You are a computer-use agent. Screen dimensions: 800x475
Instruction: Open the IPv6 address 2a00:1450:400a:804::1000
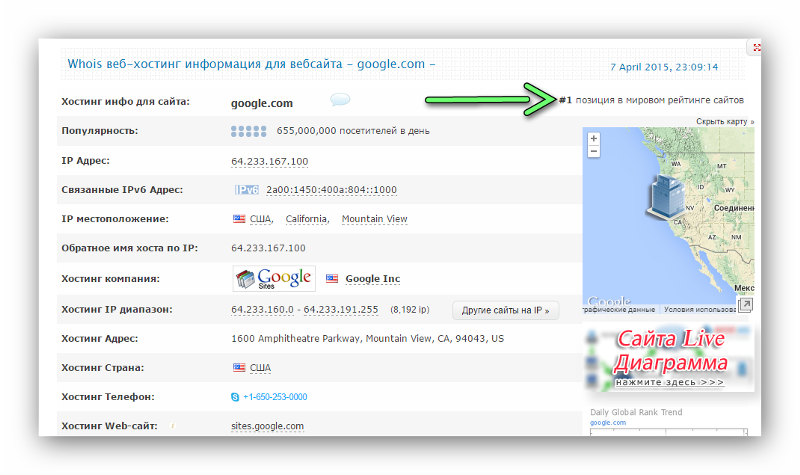(331, 190)
